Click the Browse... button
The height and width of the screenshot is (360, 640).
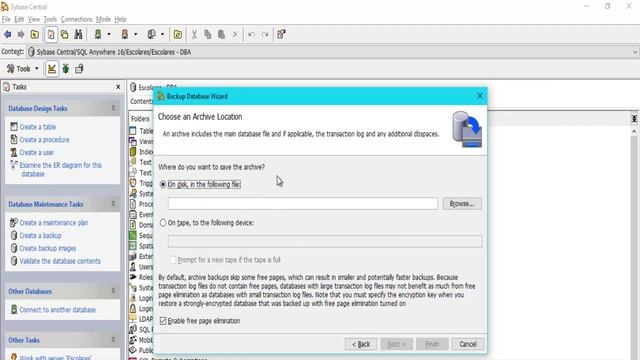(x=462, y=204)
